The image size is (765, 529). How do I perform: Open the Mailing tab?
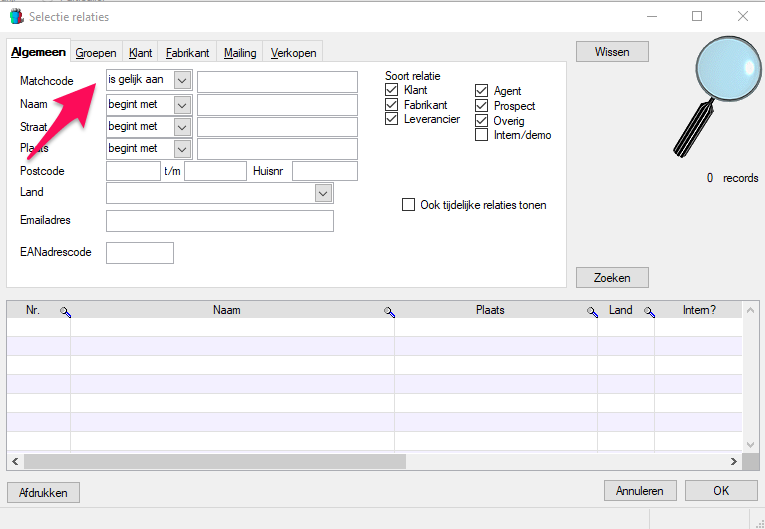point(240,53)
